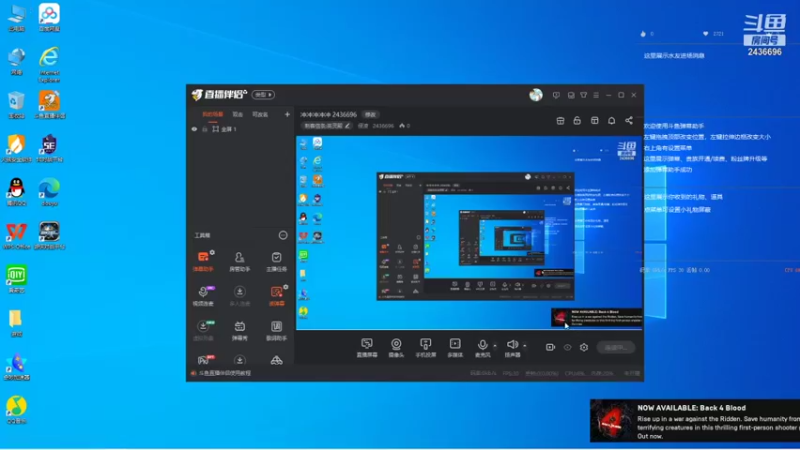Open the mail inbox icon in title bar
The image size is (800, 450).
coord(571,95)
